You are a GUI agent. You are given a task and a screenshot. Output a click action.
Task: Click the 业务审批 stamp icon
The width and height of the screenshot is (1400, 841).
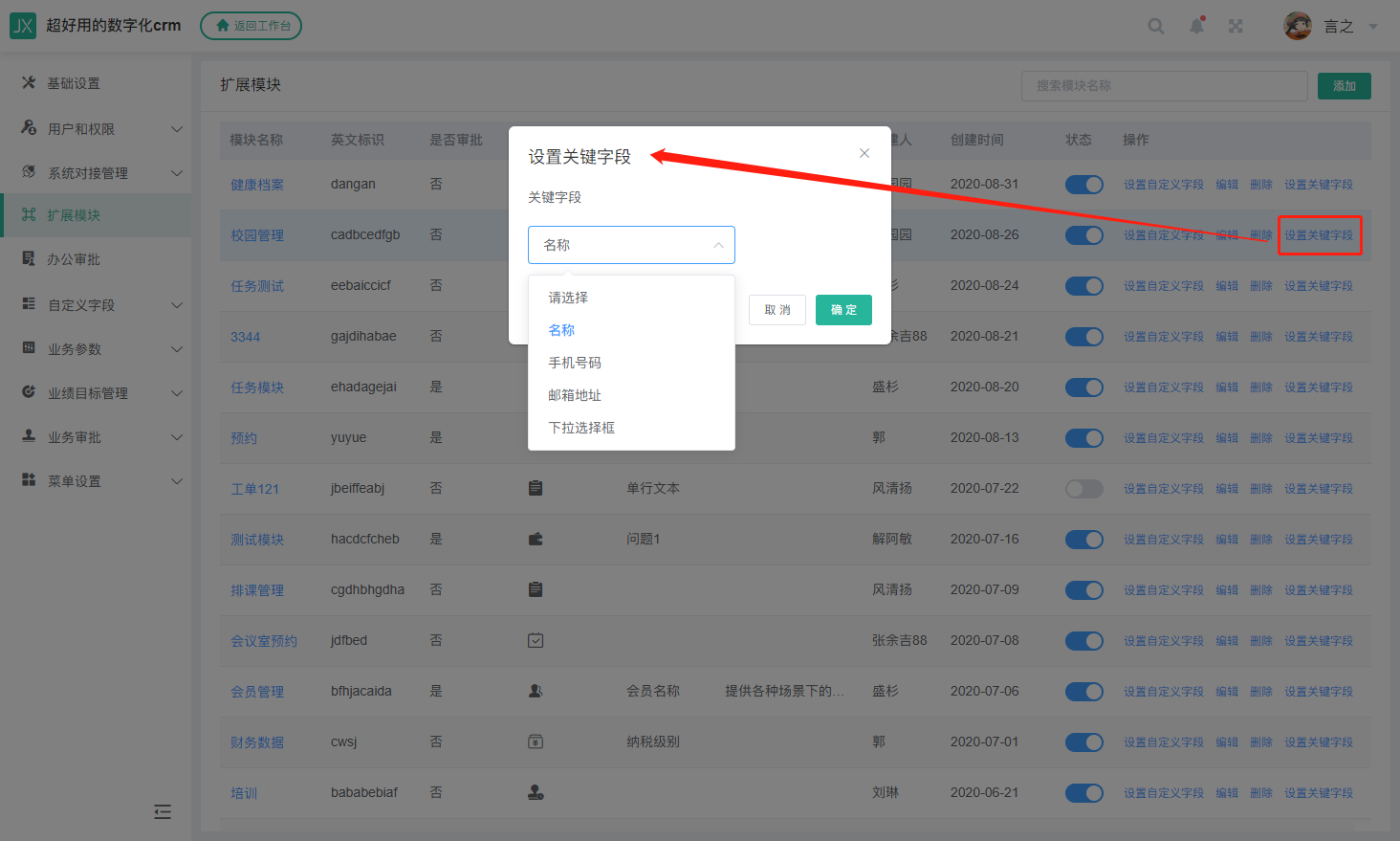pyautogui.click(x=29, y=435)
